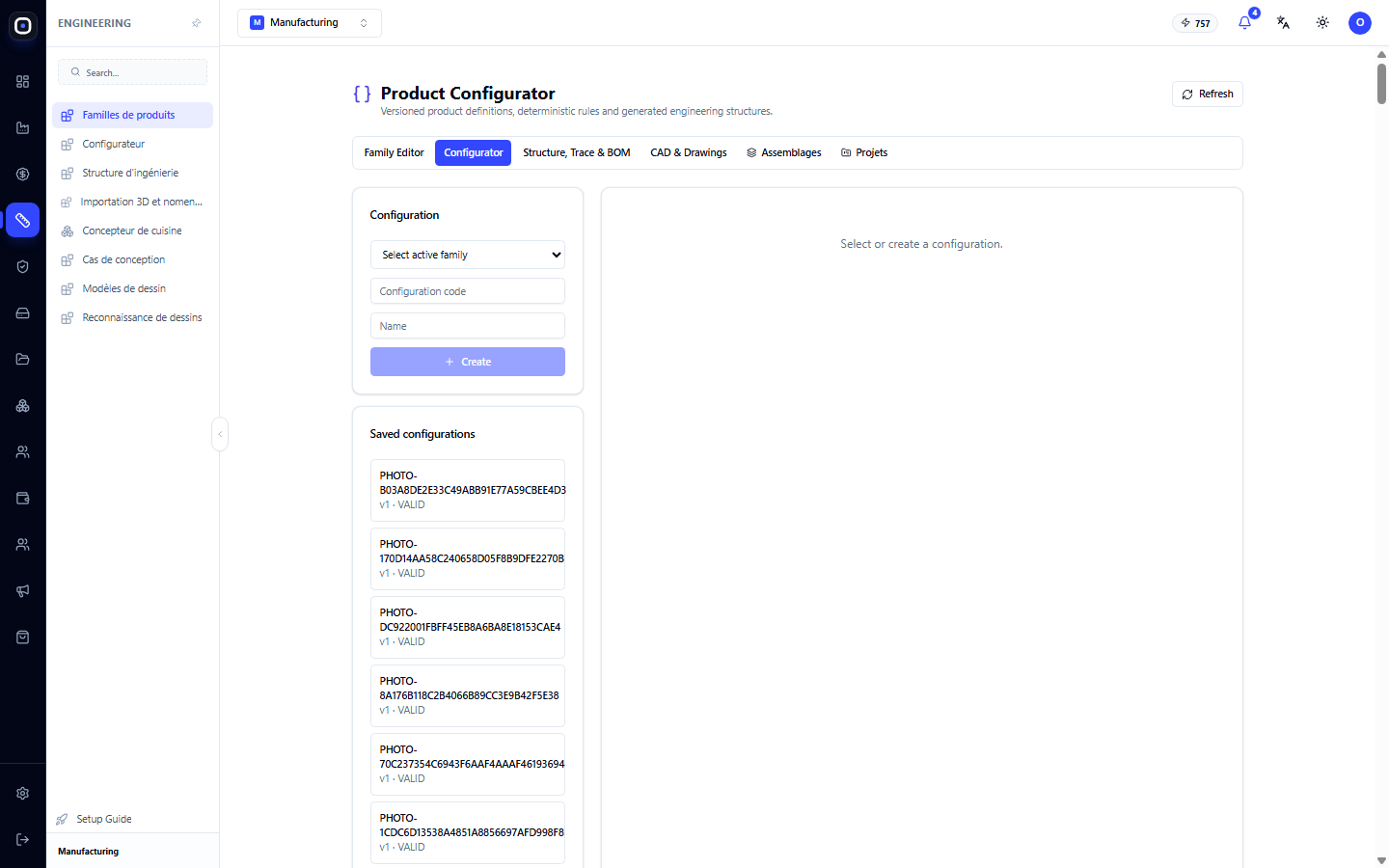Image resolution: width=1389 pixels, height=868 pixels.
Task: Select saved configuration PHOTO-DC922001FBFF45EB8A6BA8E18153CAE4
Action: (468, 627)
